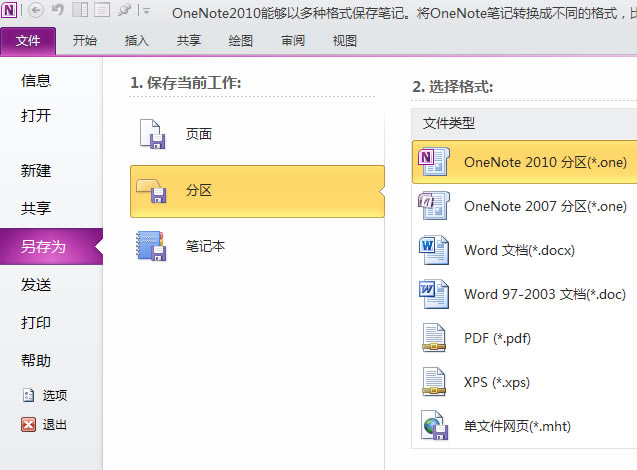Switch to the 审阅 ribbon tab
Viewport: 637px width, 470px height.
click(292, 41)
